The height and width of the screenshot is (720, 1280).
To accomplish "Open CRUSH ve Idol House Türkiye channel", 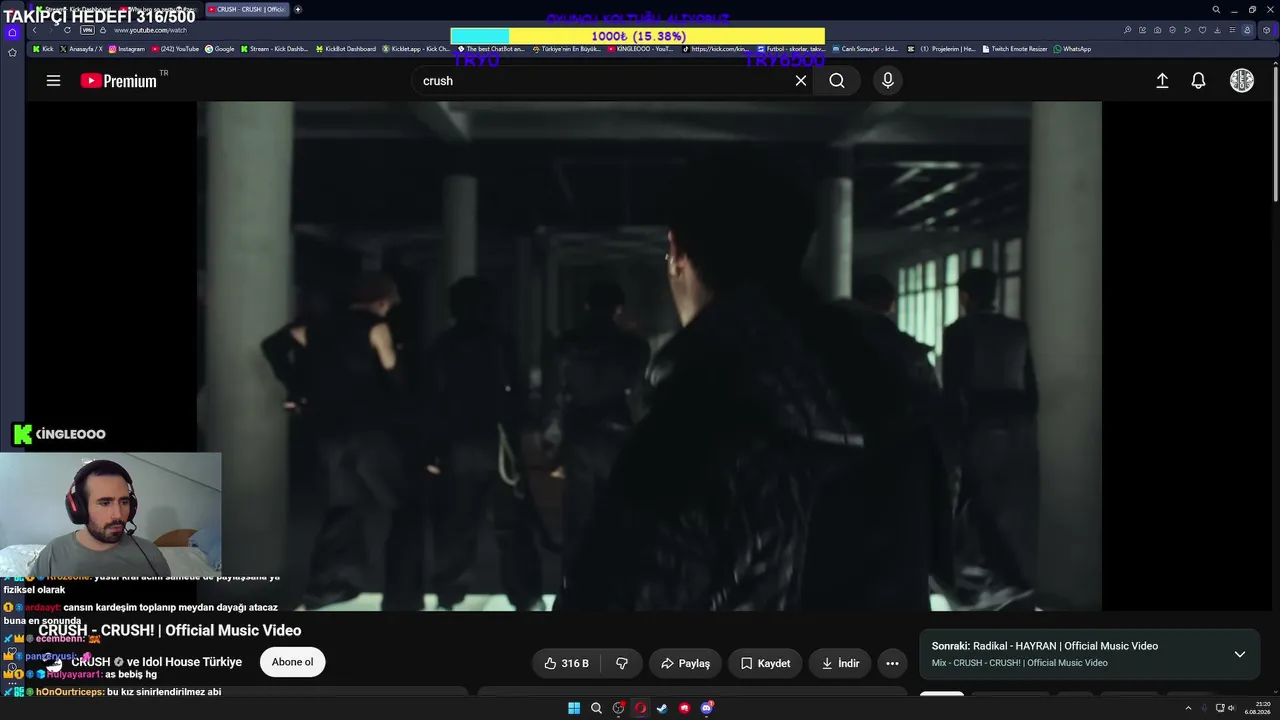I will click(156, 662).
